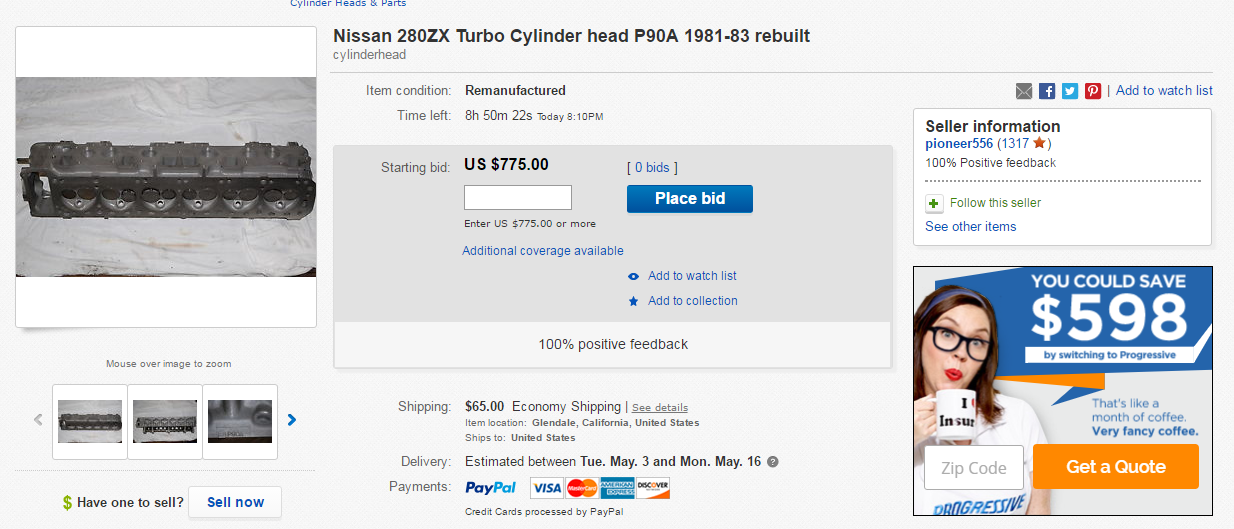Select the third cylinder head thumbnail
Image resolution: width=1234 pixels, height=529 pixels.
pos(240,422)
